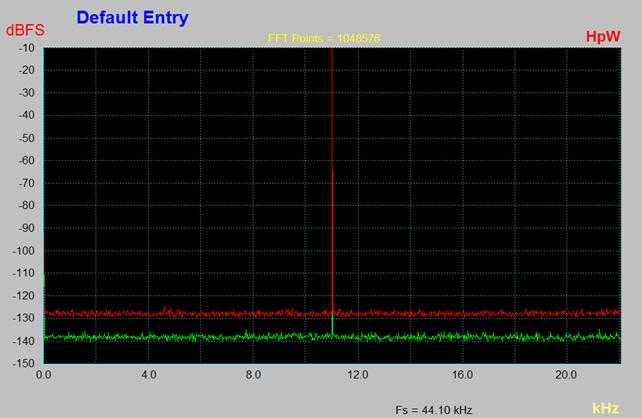Click the "-150" y-axis label
The width and height of the screenshot is (642, 418).
24,363
